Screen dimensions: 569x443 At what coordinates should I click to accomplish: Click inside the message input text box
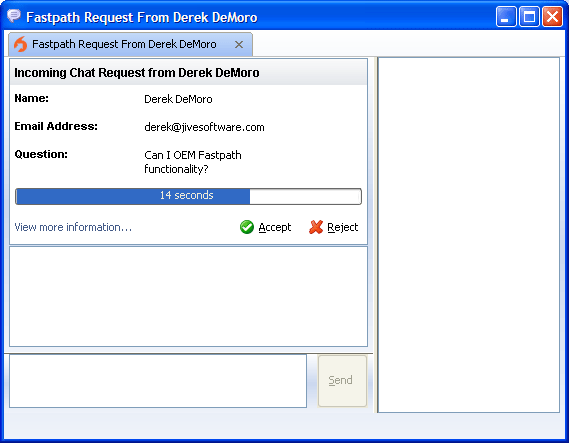click(158, 381)
